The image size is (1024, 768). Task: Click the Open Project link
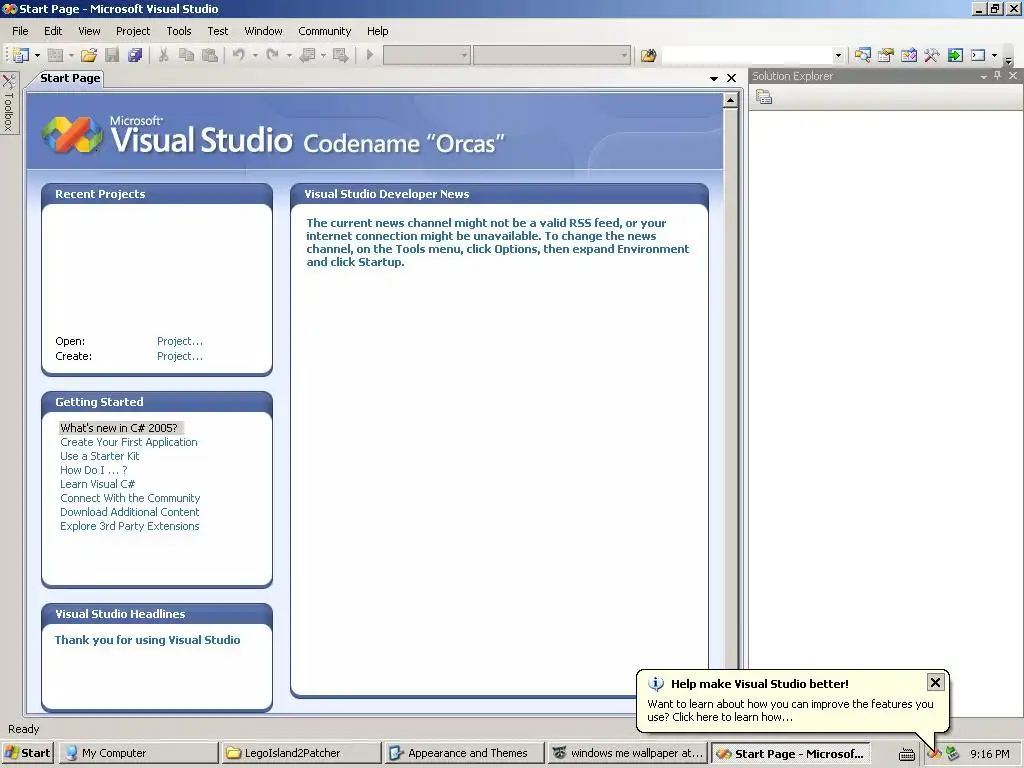[180, 341]
